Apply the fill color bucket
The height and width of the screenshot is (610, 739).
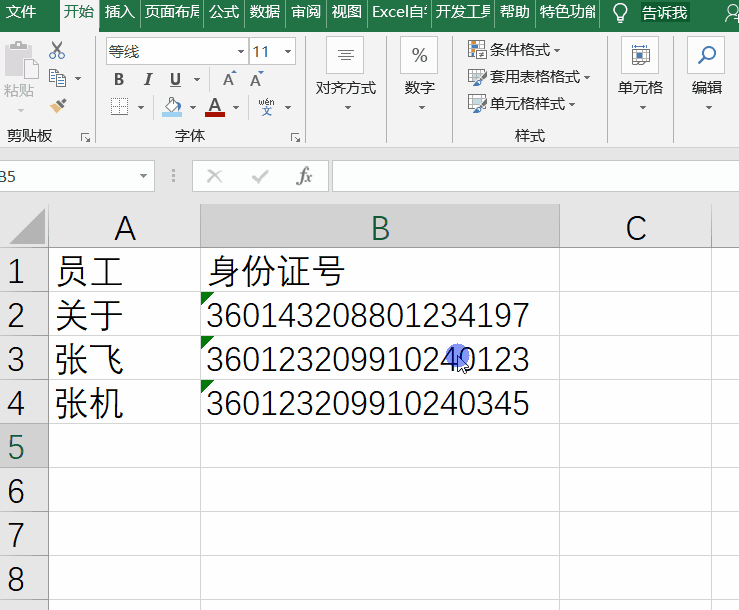point(172,107)
